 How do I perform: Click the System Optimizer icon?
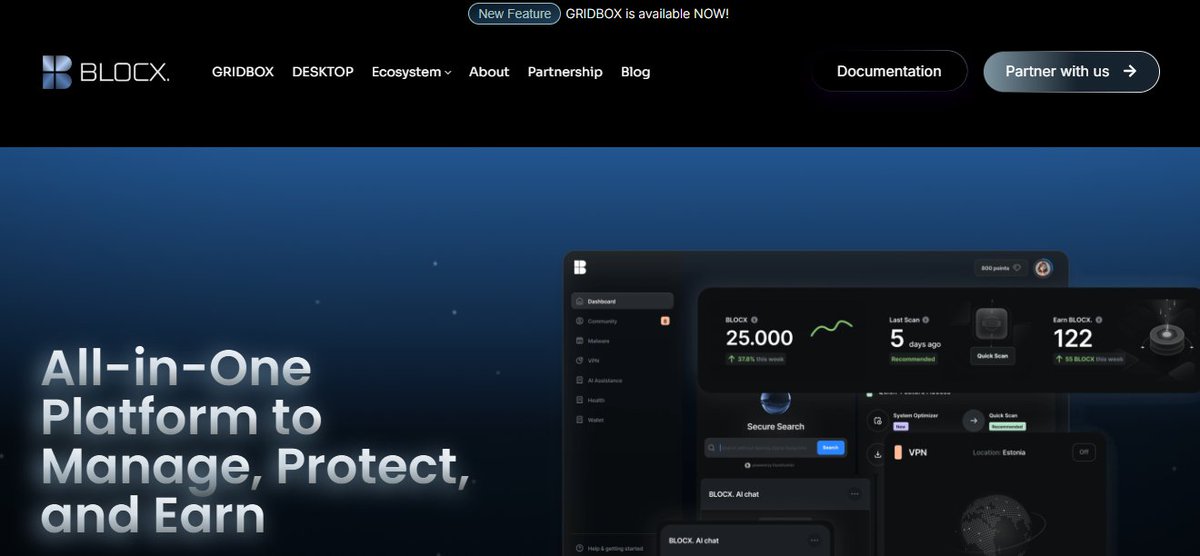877,421
